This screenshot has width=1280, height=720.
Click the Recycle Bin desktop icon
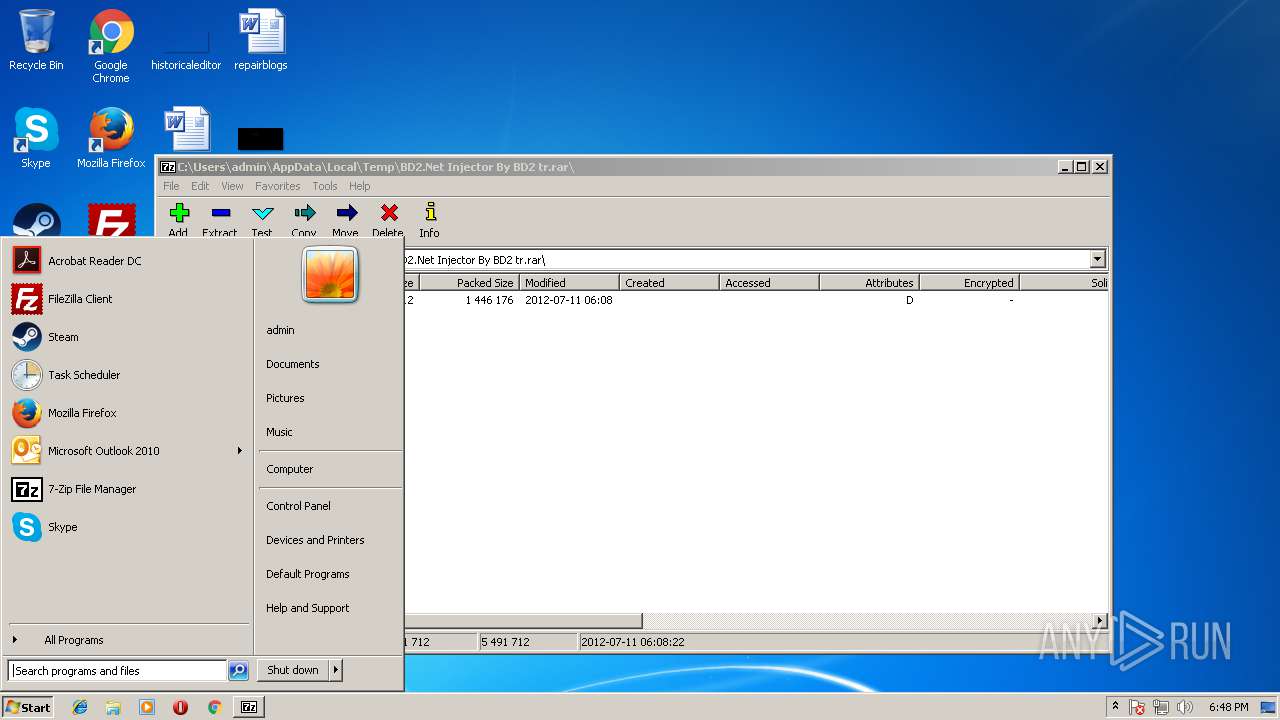[36, 40]
